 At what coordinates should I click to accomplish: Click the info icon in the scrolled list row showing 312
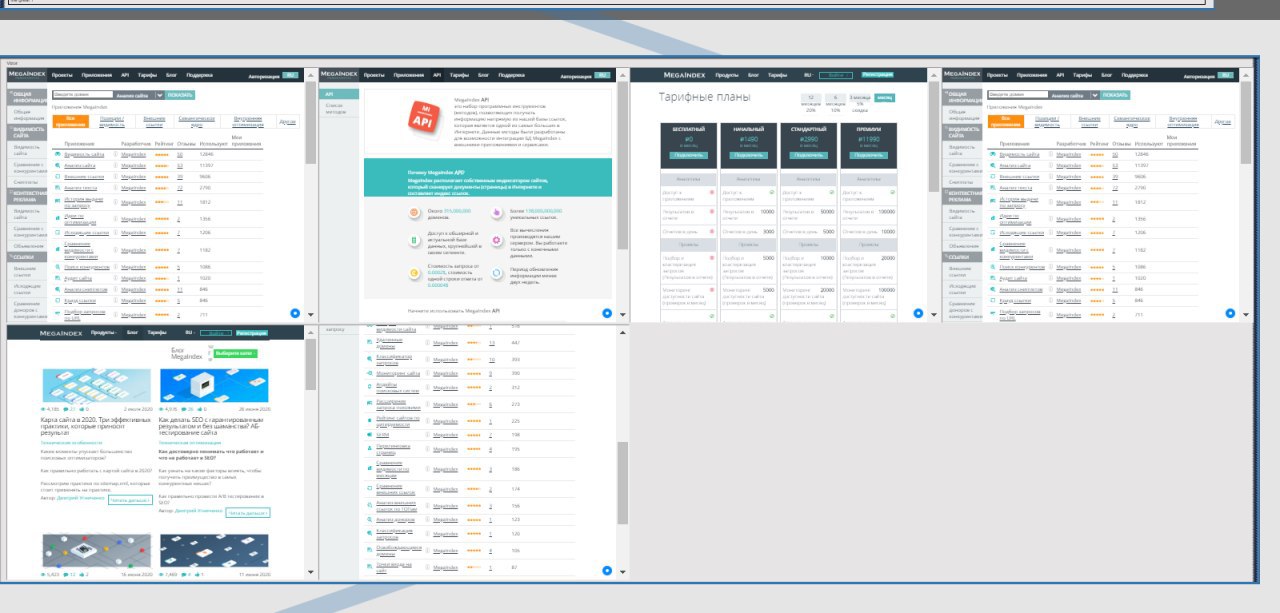coord(427,387)
